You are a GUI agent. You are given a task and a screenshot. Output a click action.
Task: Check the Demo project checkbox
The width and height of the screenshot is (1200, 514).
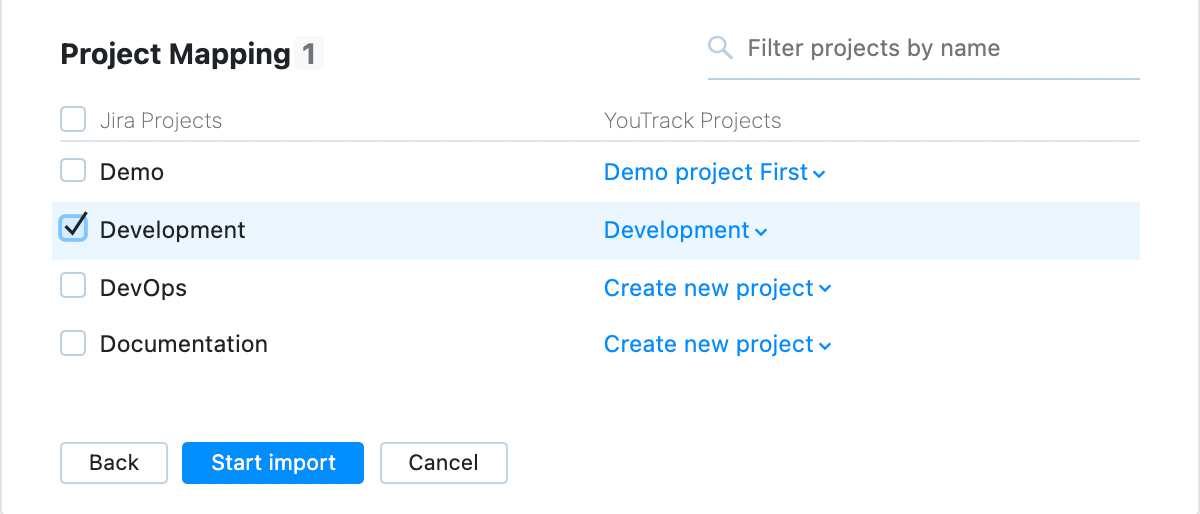(x=73, y=171)
